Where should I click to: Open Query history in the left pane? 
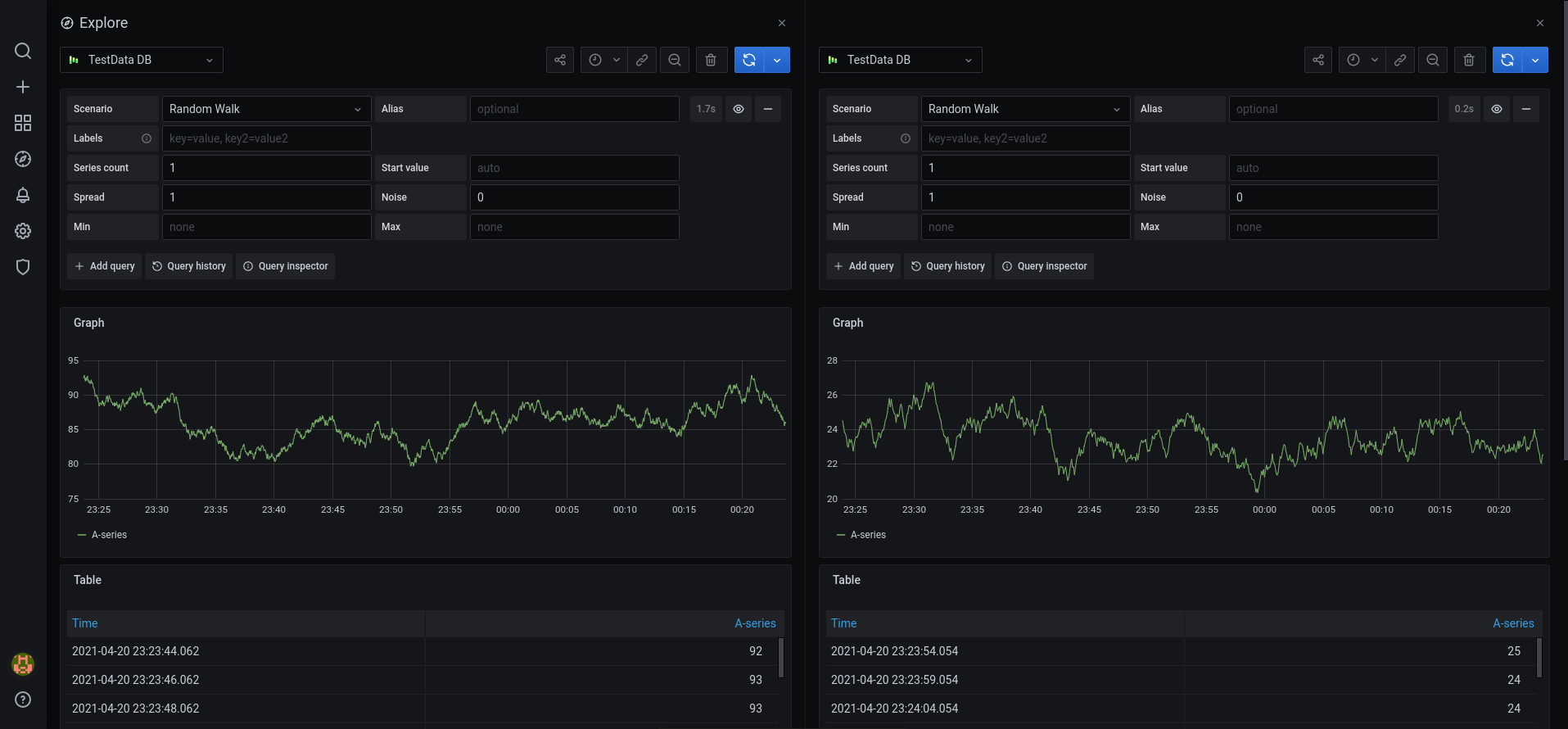(189, 266)
